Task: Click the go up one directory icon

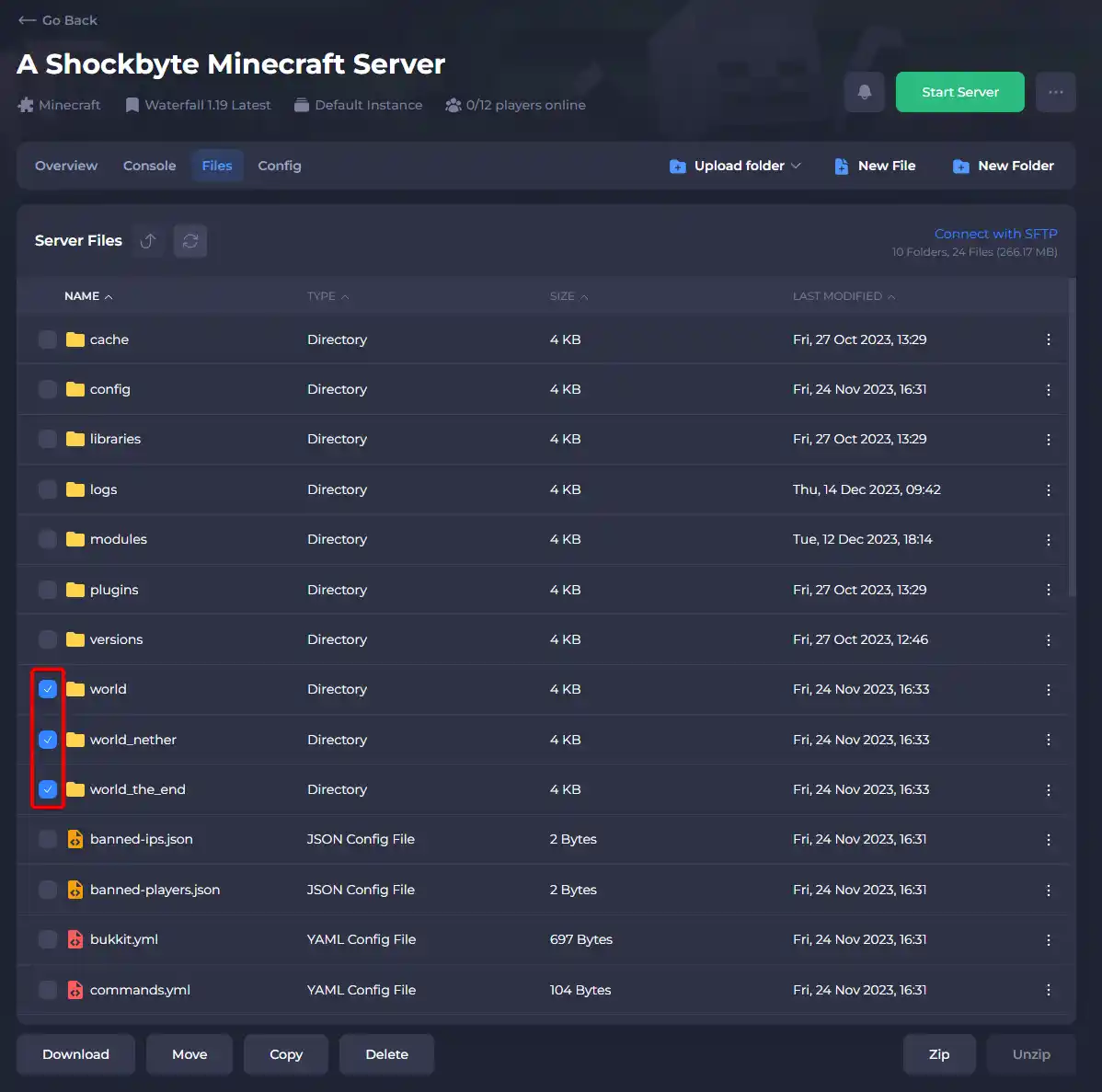Action: [x=147, y=241]
